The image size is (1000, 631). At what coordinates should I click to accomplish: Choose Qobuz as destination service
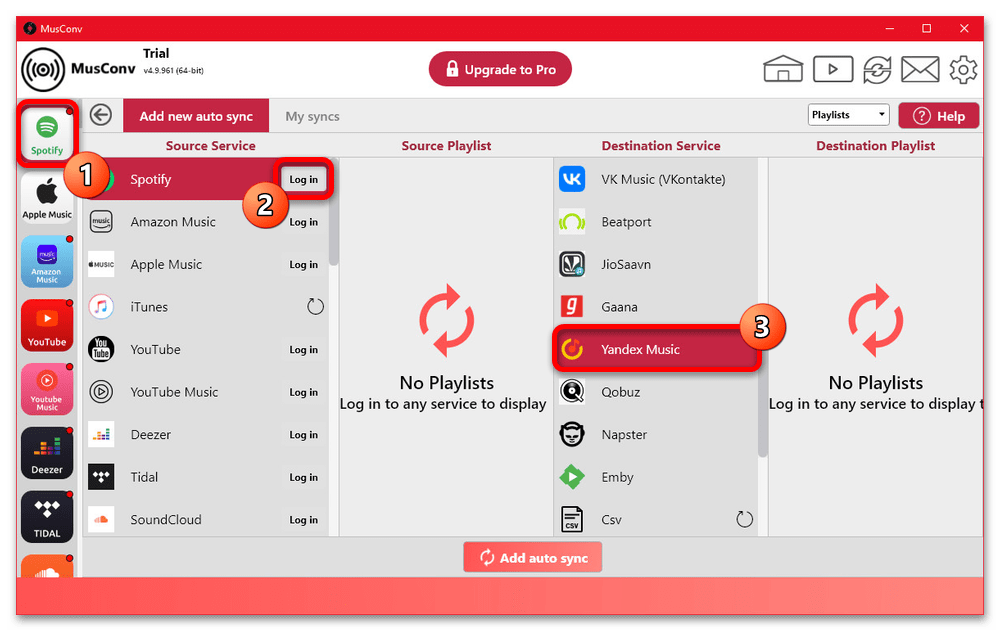[656, 392]
